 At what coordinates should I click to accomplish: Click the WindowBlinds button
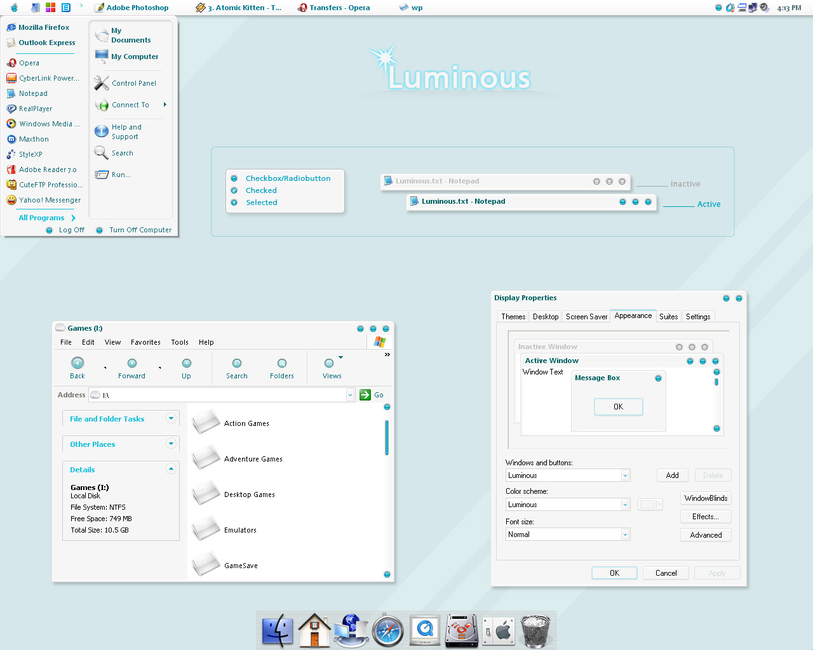[706, 498]
